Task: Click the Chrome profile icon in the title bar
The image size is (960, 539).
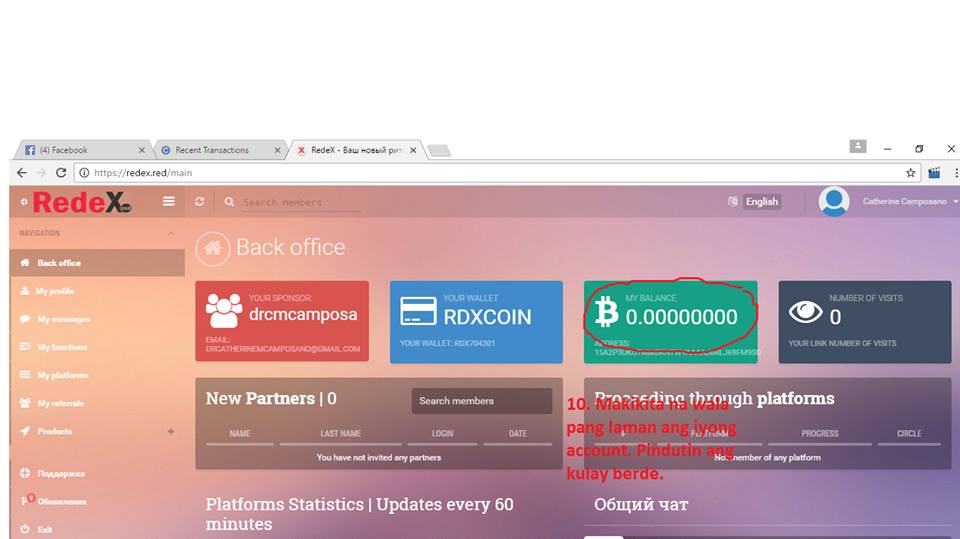Action: 858,146
